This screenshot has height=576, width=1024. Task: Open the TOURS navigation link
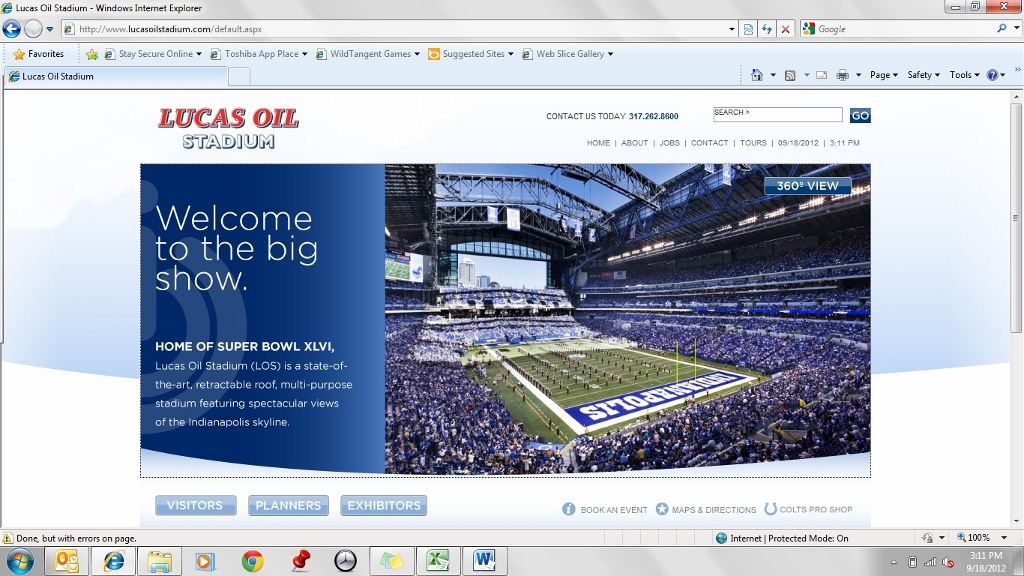753,143
